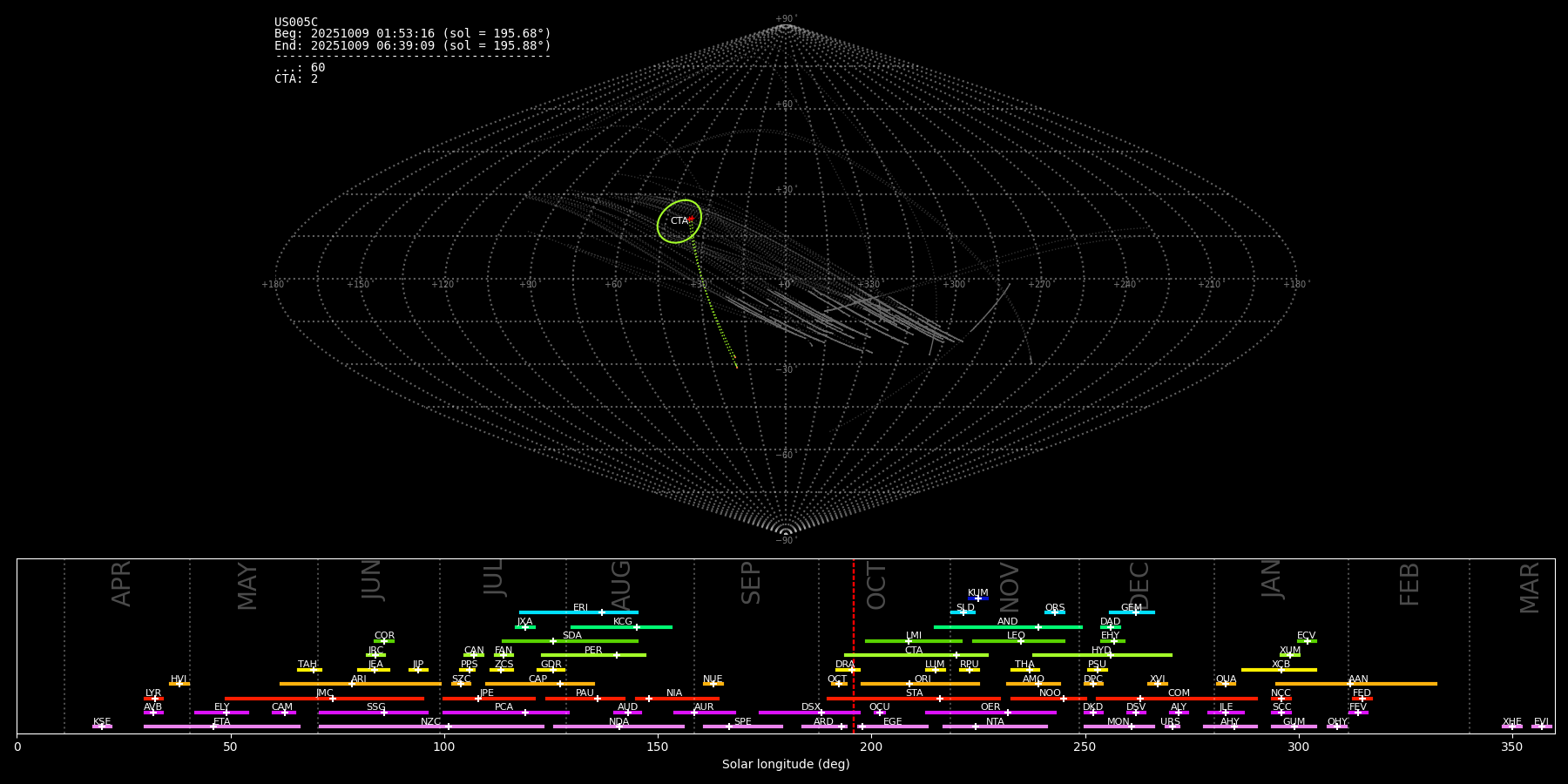
Task: Click the HYD shower label
Action: coord(1101,651)
